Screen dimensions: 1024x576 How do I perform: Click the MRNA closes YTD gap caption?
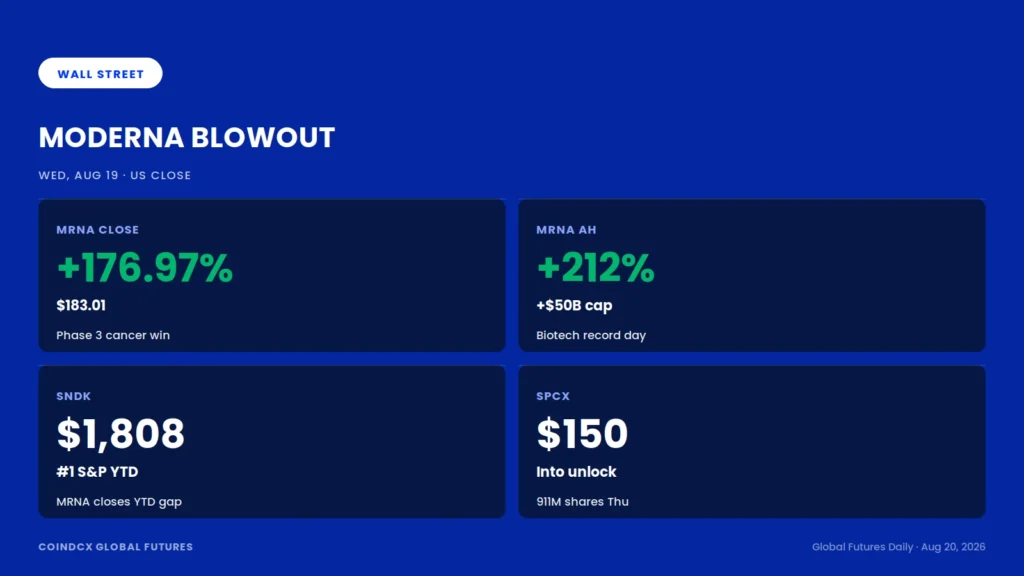pyautogui.click(x=119, y=502)
